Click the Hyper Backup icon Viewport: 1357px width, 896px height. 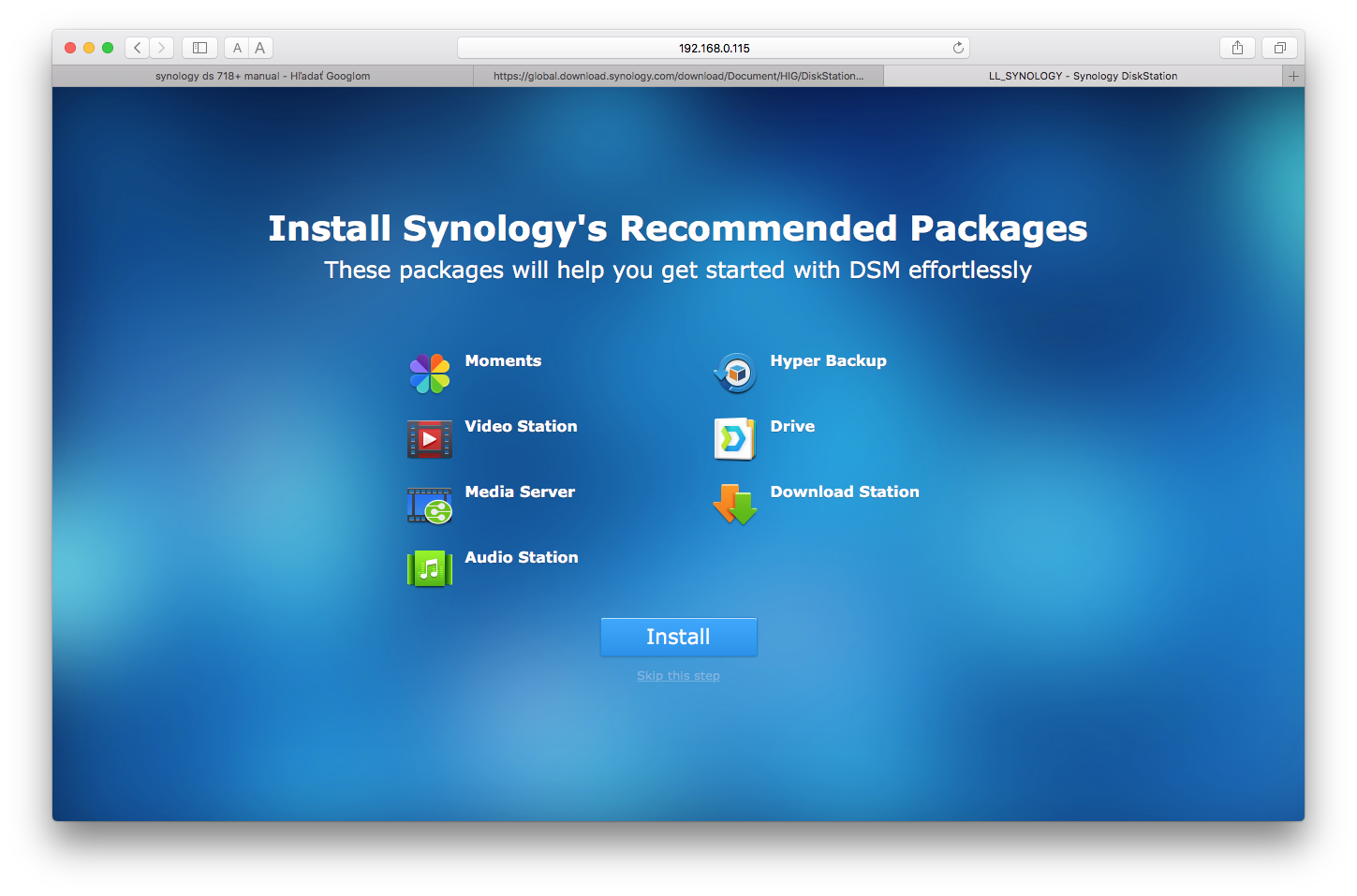tap(735, 374)
